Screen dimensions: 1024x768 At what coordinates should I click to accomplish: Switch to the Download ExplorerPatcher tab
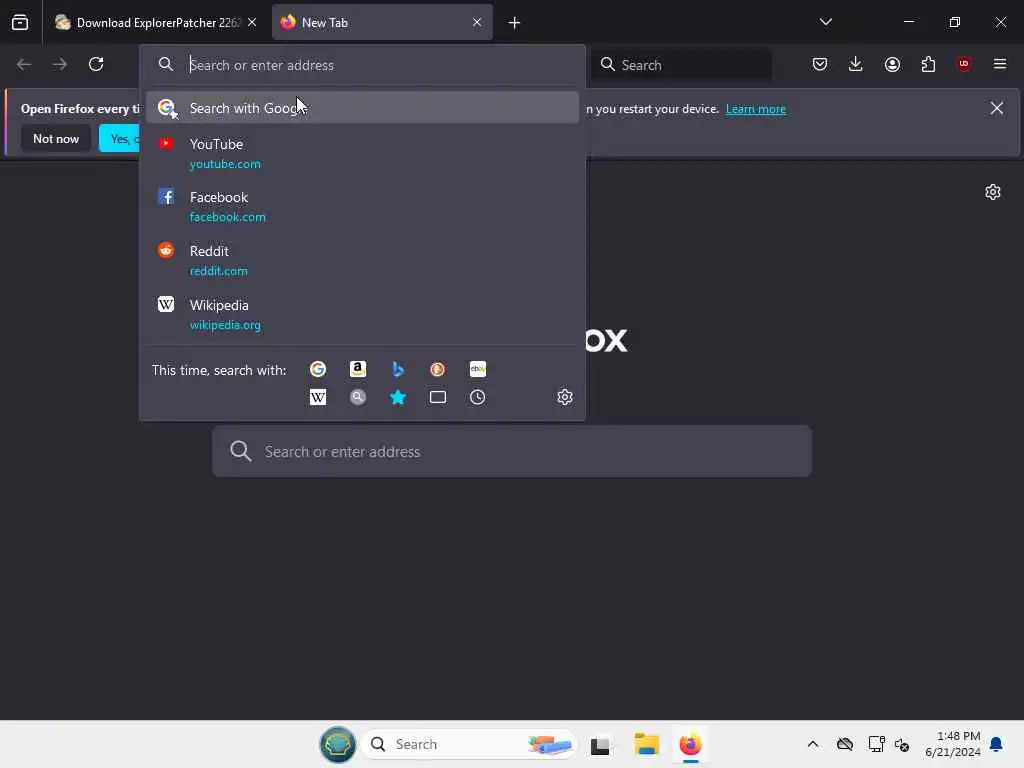click(x=155, y=22)
